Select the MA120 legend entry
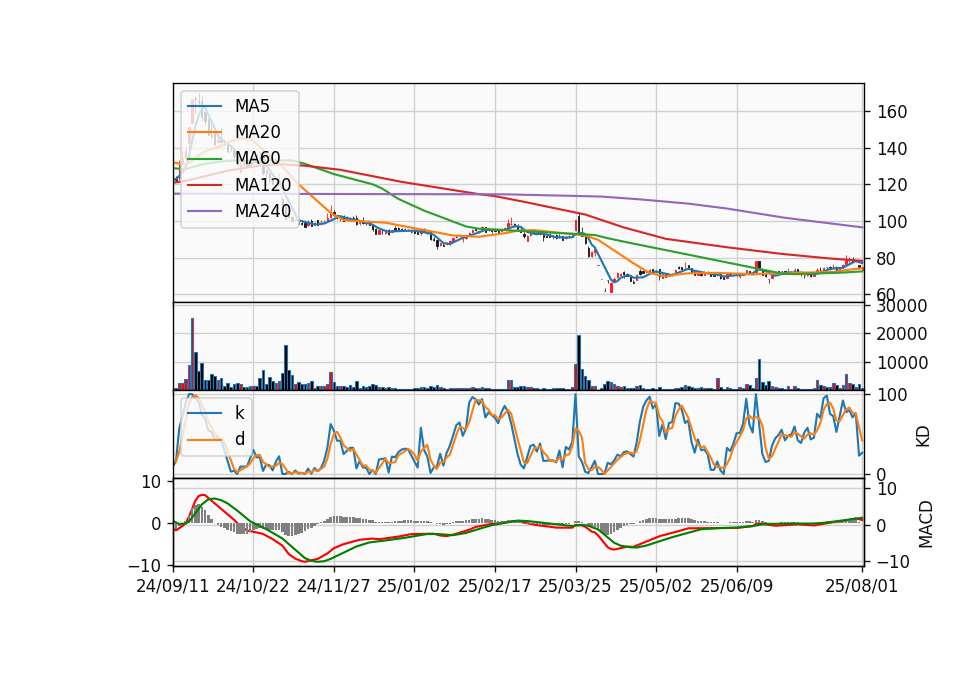The image size is (960, 690). tap(239, 185)
